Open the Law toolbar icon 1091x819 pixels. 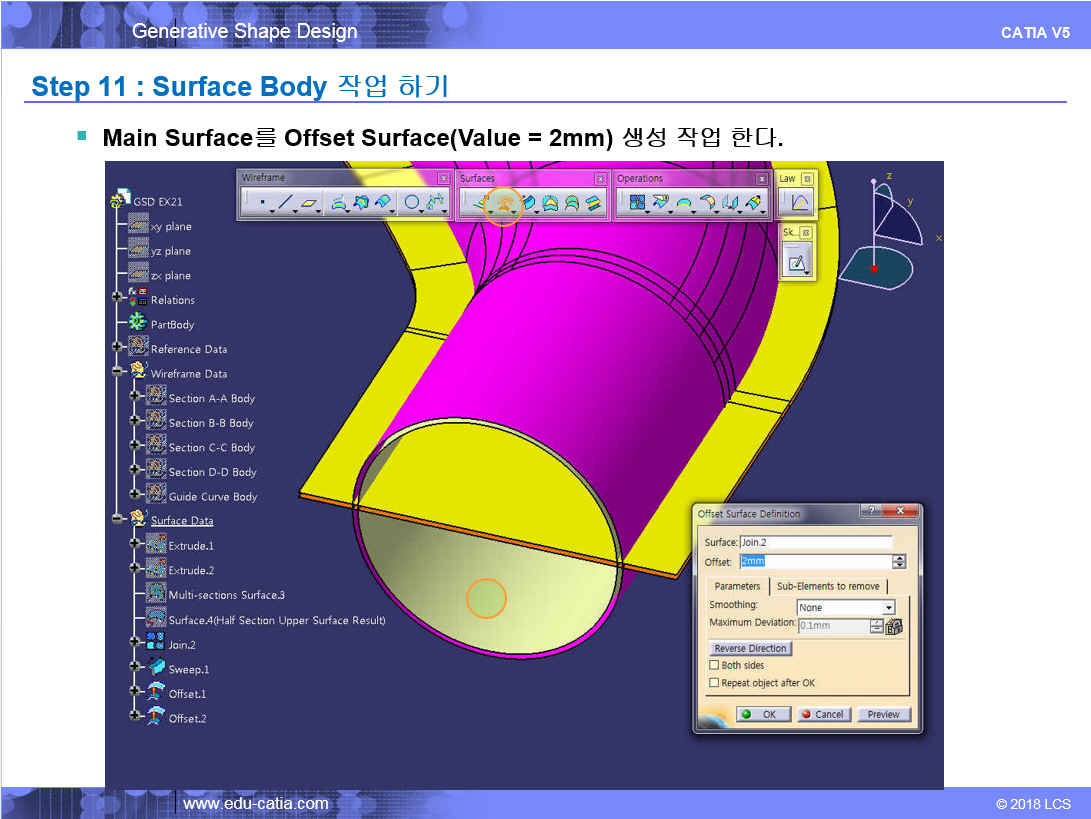coord(799,203)
